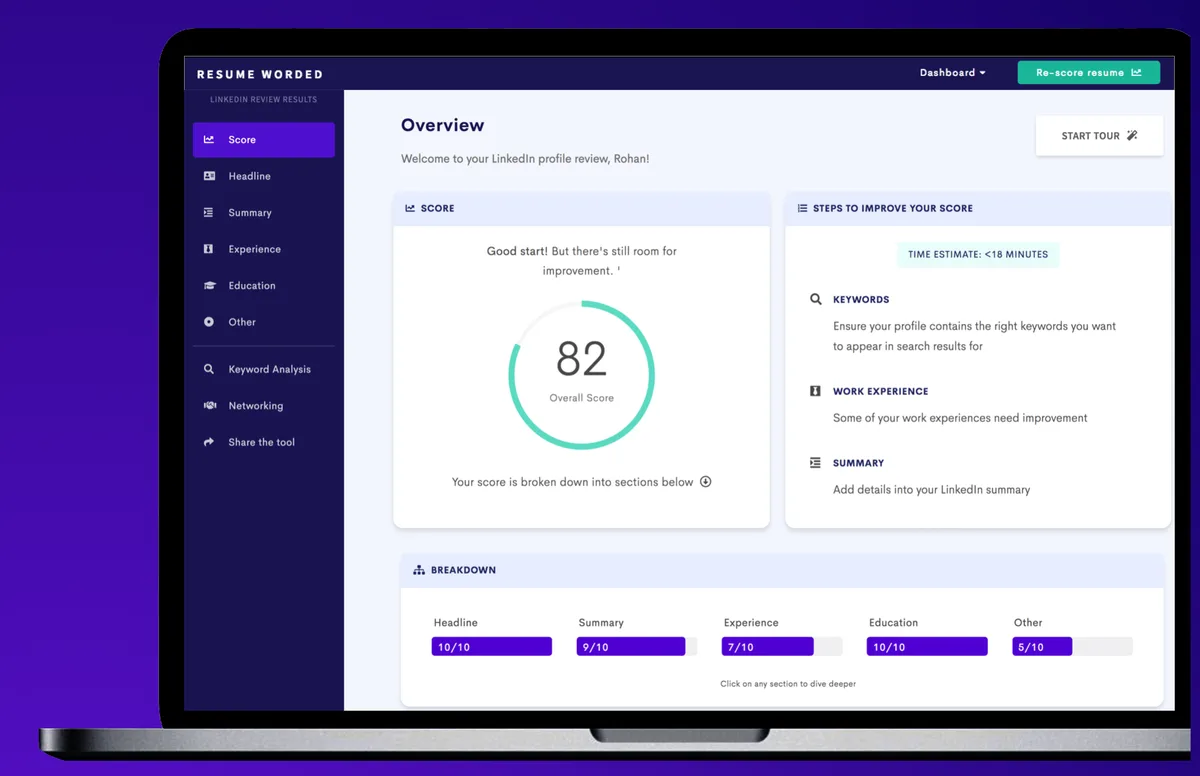Click 'Click on any section to dive deeper'
Image resolution: width=1200 pixels, height=776 pixels.
[788, 684]
